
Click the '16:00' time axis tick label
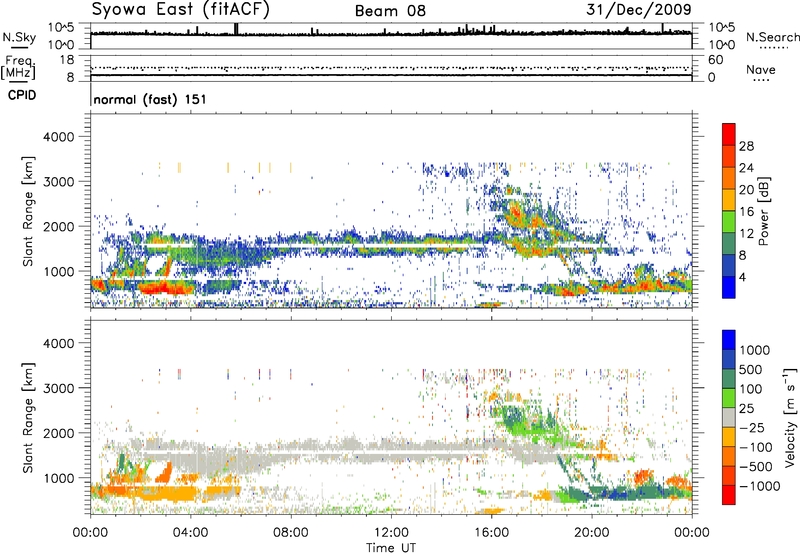tap(491, 533)
